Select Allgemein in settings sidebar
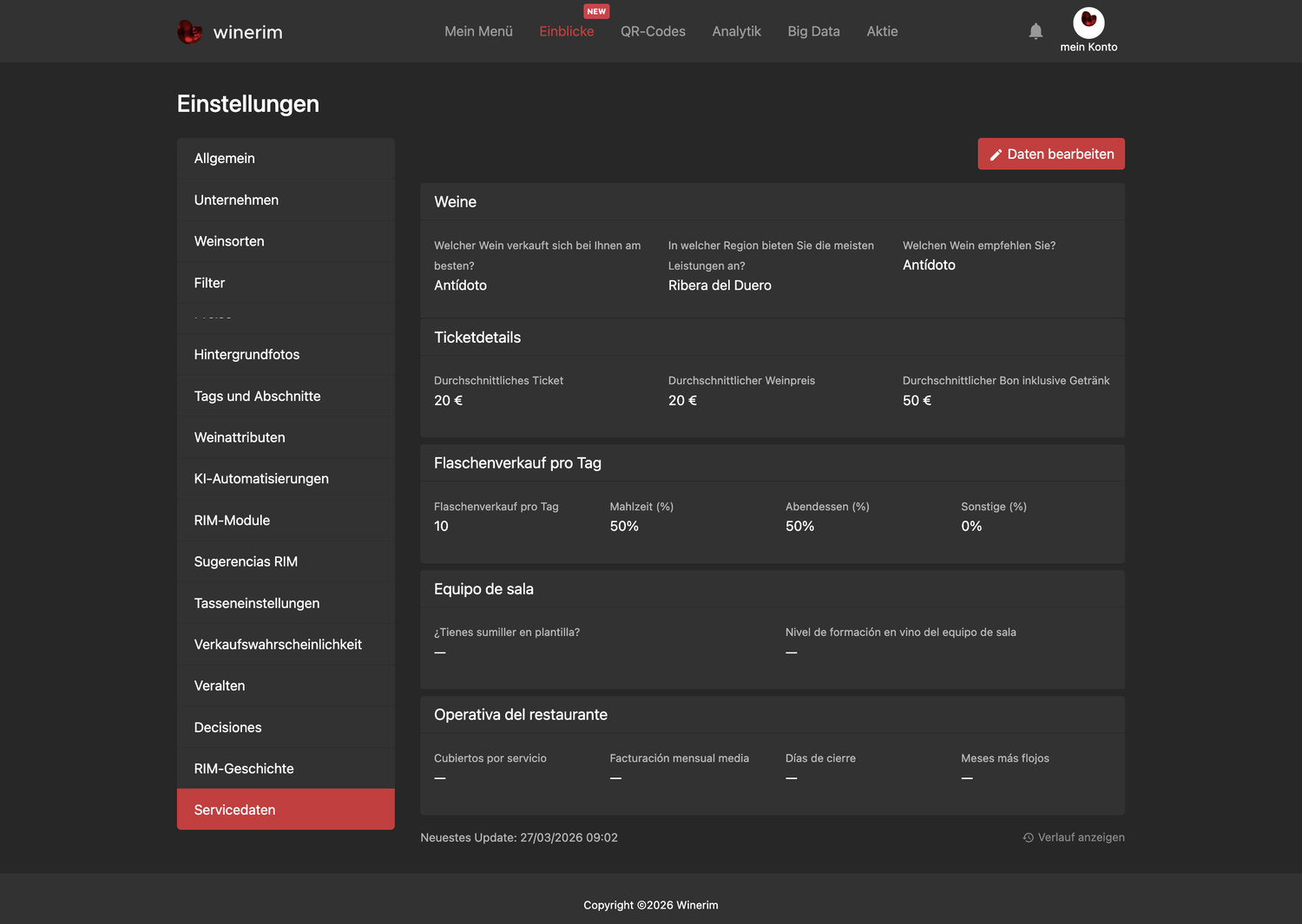 click(x=286, y=158)
